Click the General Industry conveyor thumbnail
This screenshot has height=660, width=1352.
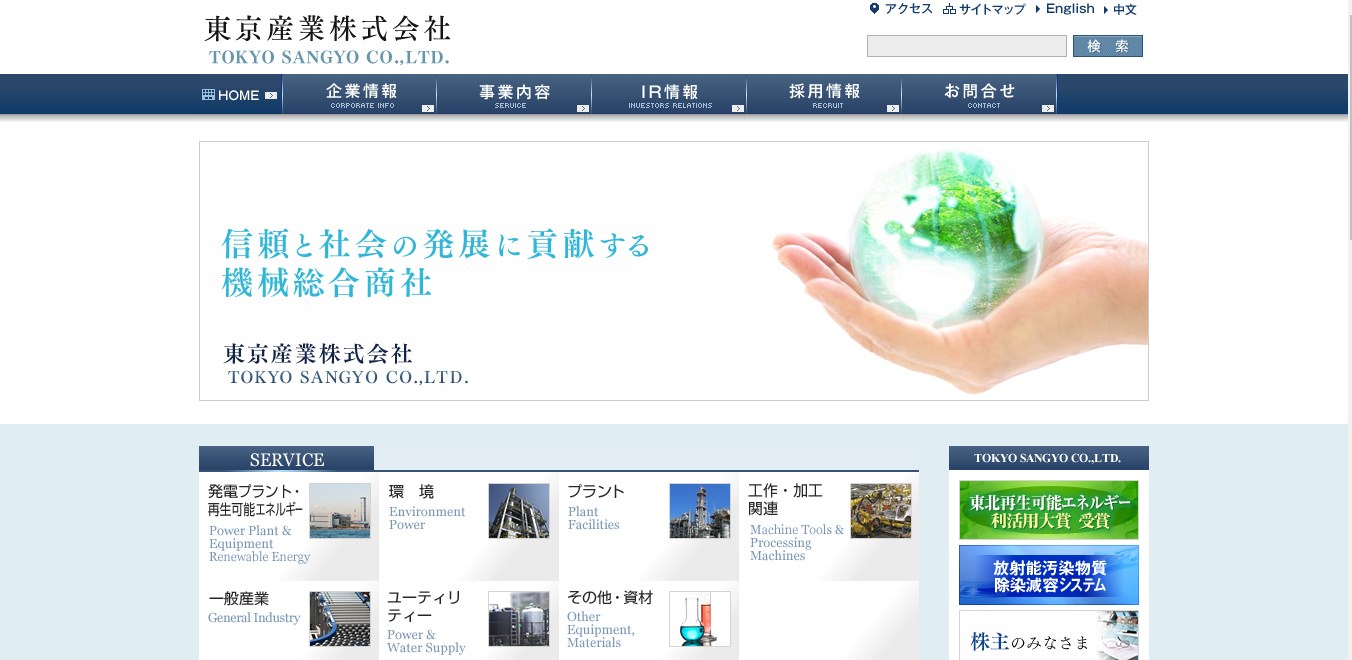point(340,619)
